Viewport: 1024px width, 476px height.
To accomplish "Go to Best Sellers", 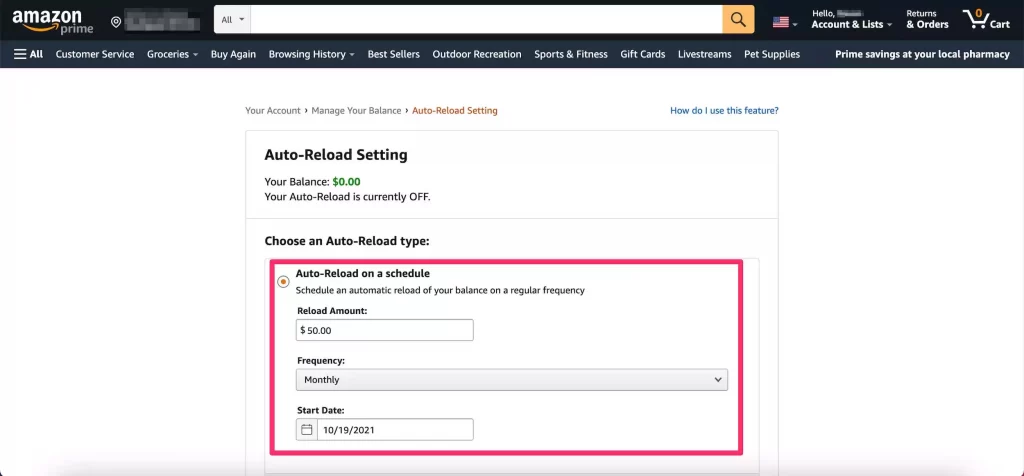I will (x=393, y=54).
